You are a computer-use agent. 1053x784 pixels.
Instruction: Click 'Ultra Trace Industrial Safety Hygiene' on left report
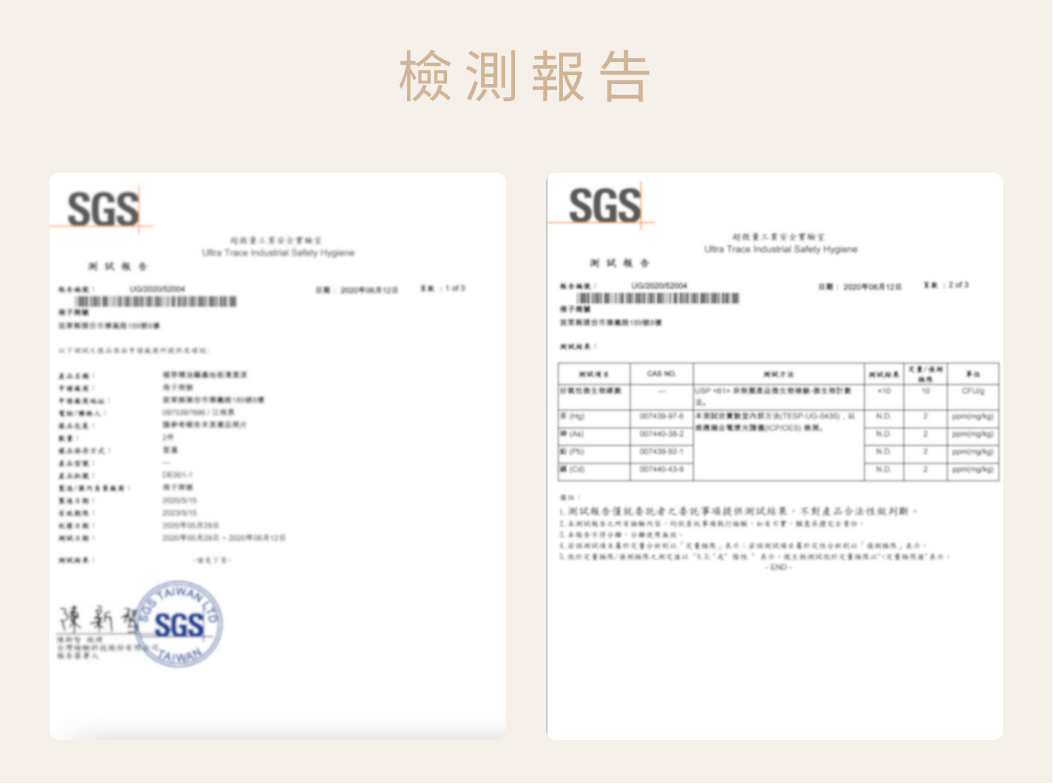[x=278, y=253]
